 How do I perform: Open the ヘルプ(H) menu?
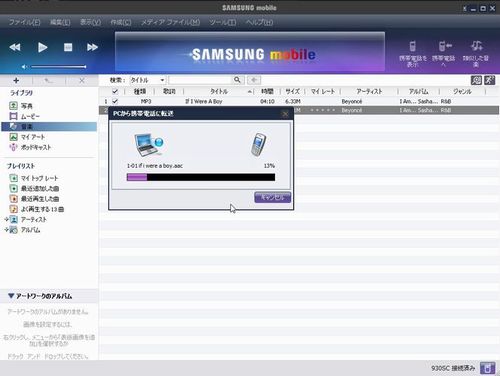[259, 22]
